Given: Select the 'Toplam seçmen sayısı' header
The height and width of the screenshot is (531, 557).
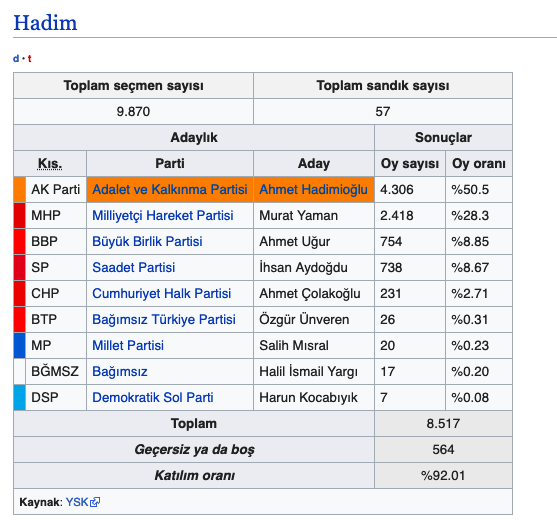Looking at the screenshot, I should (x=134, y=86).
